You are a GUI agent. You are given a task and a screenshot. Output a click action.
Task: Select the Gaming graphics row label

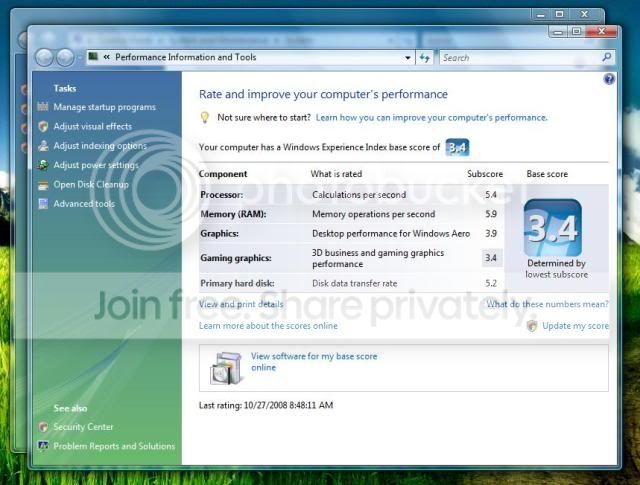pyautogui.click(x=236, y=258)
